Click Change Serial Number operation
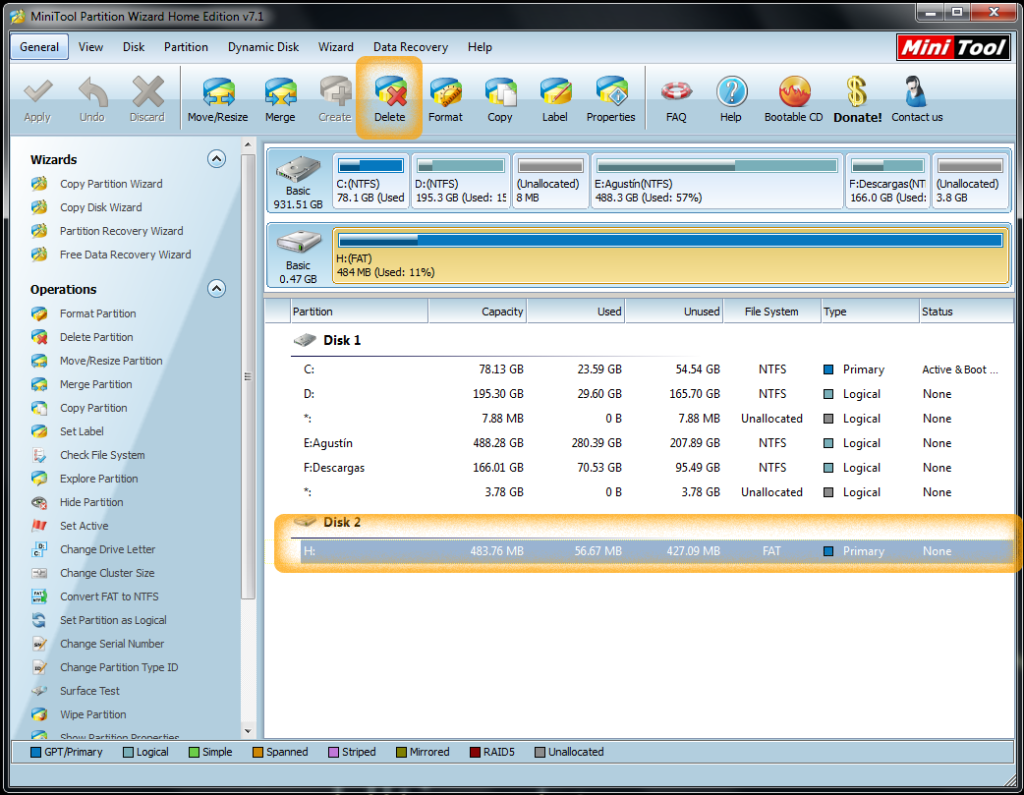 tap(112, 643)
